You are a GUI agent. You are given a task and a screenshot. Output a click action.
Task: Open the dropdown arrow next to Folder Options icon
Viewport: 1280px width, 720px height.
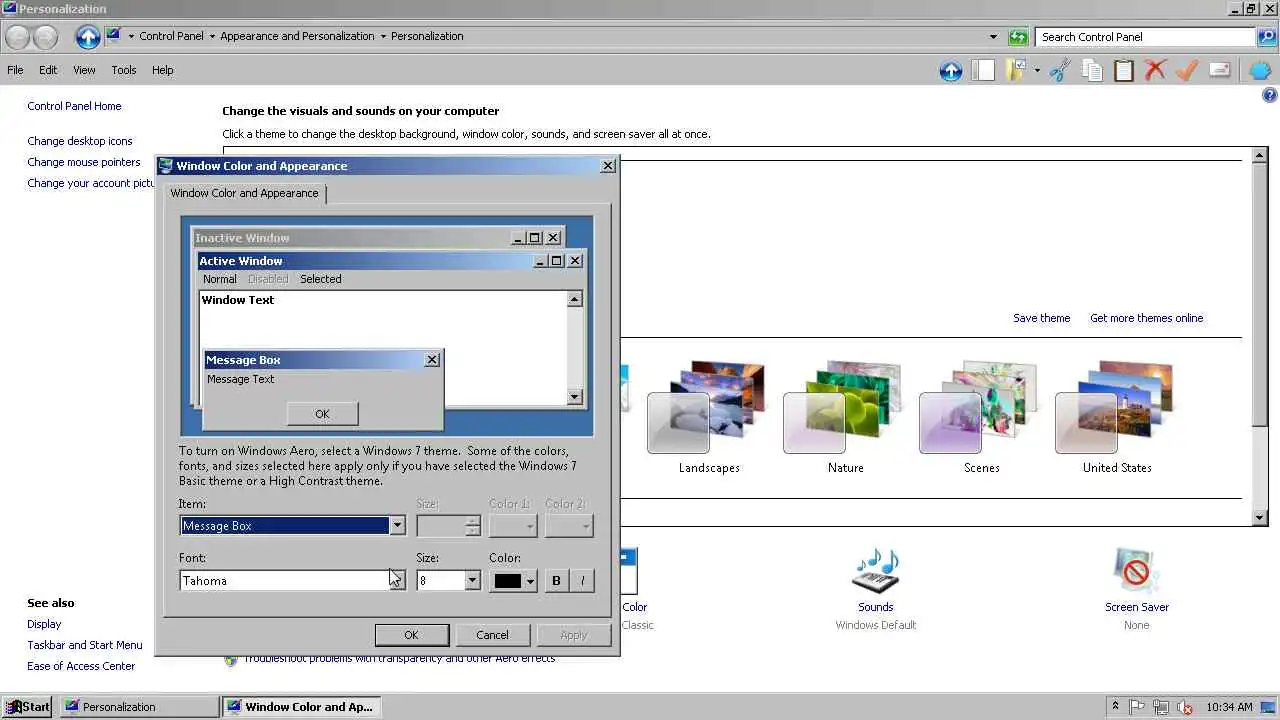pyautogui.click(x=1037, y=70)
